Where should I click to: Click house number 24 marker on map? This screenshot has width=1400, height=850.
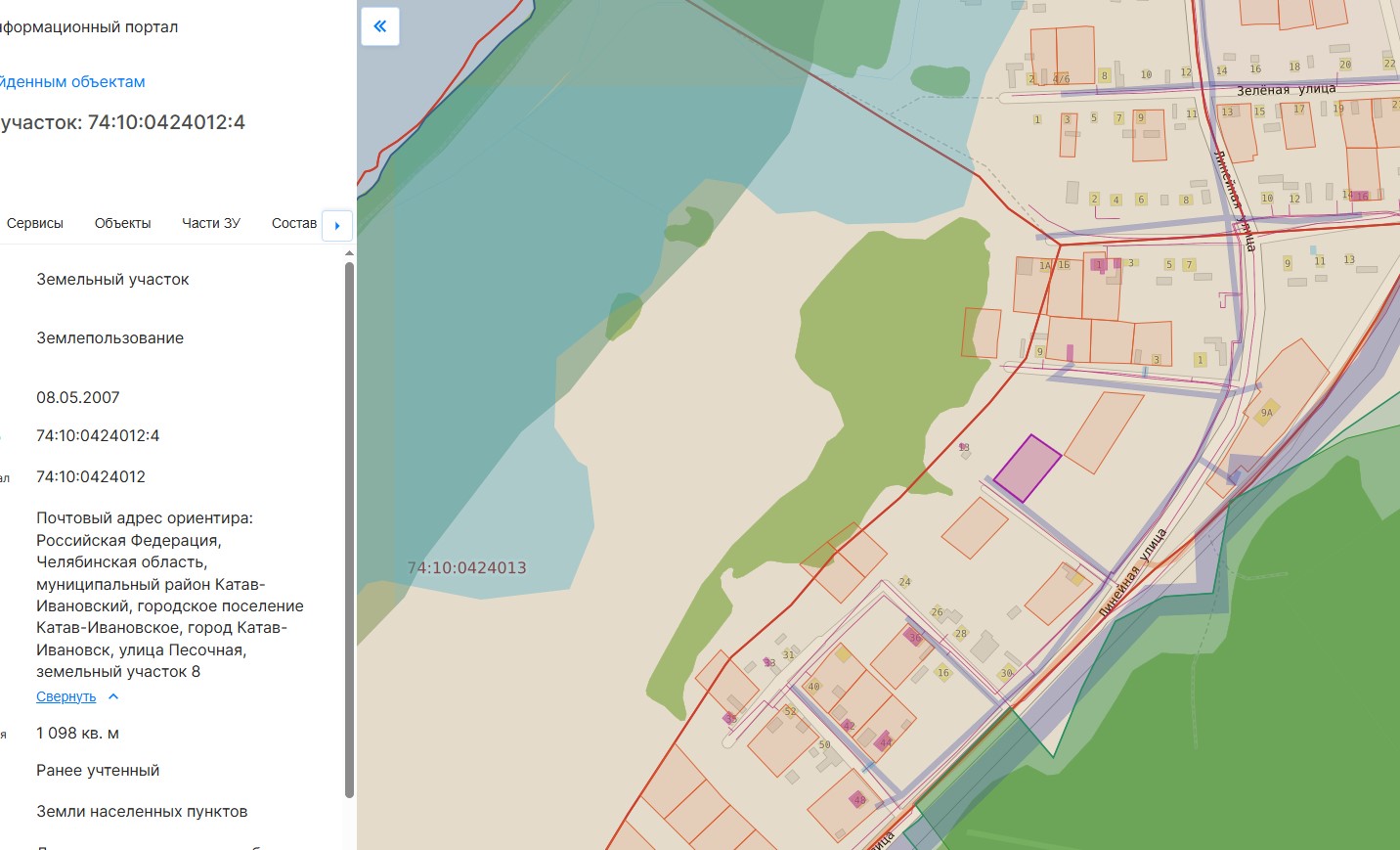904,582
